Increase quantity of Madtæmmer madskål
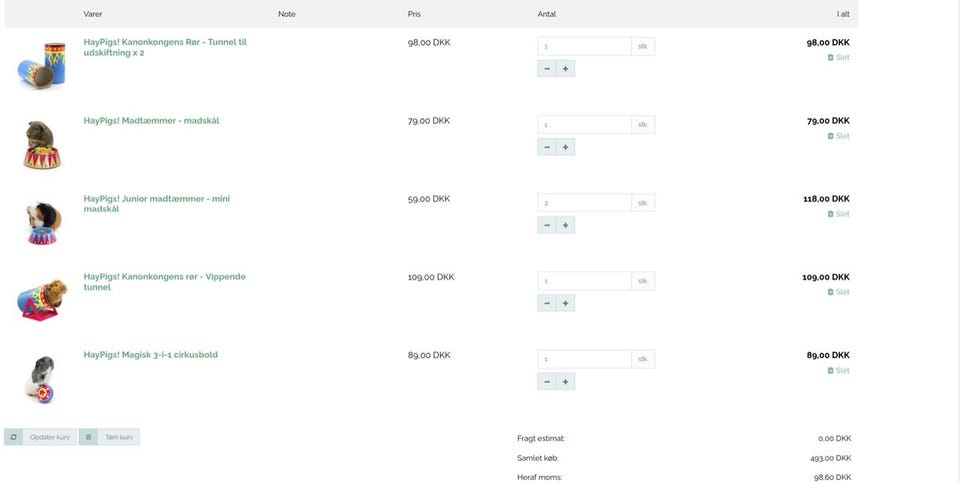The image size is (960, 482). (565, 147)
